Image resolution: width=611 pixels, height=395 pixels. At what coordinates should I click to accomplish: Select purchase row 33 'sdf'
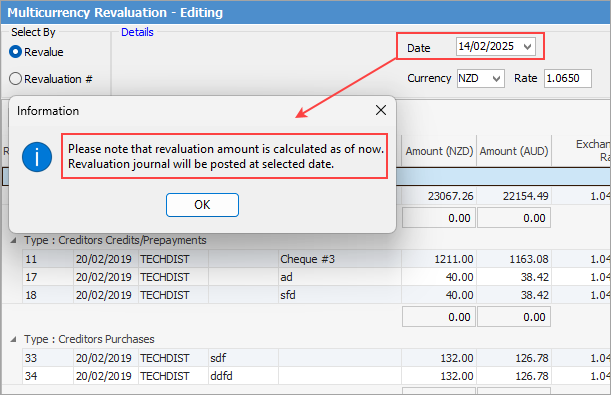click(316, 358)
